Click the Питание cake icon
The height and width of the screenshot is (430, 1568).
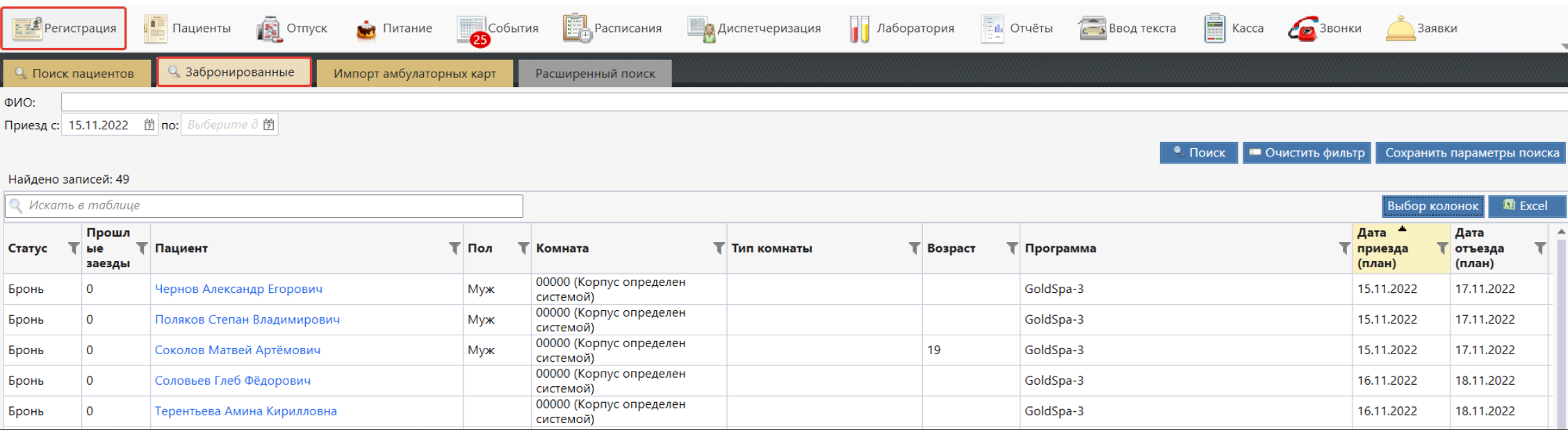366,29
